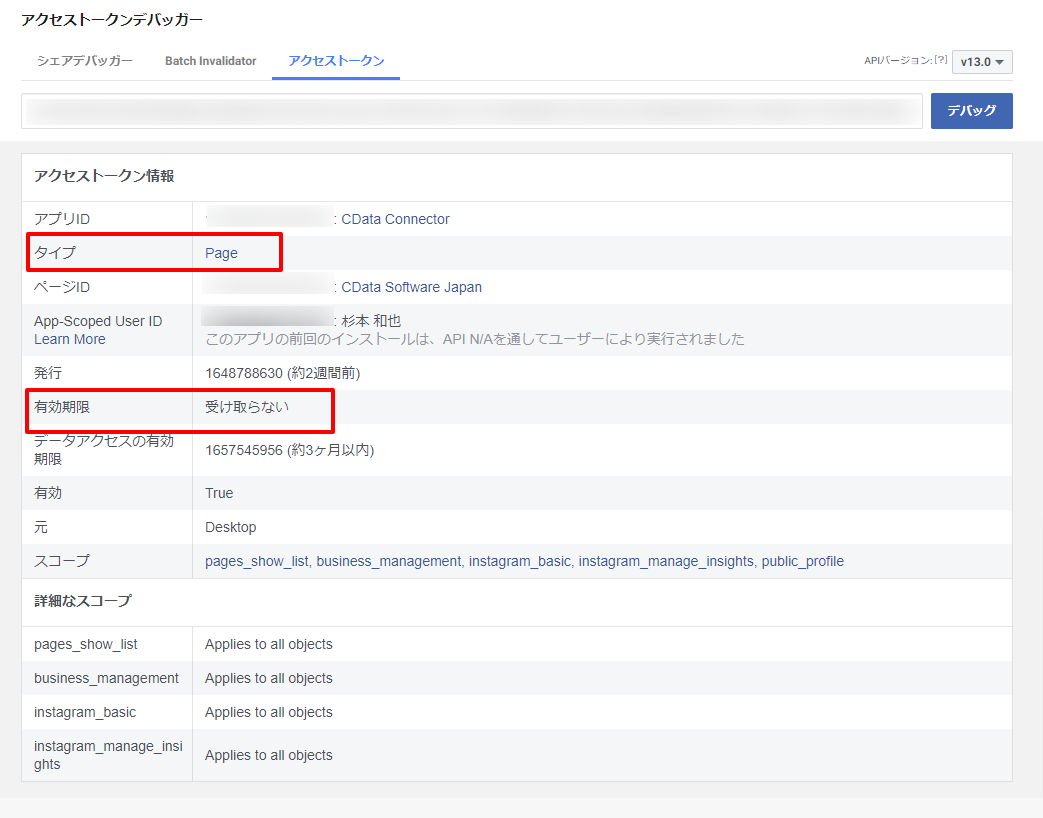Click inside the access token input field
This screenshot has height=818, width=1043.
tap(470, 110)
